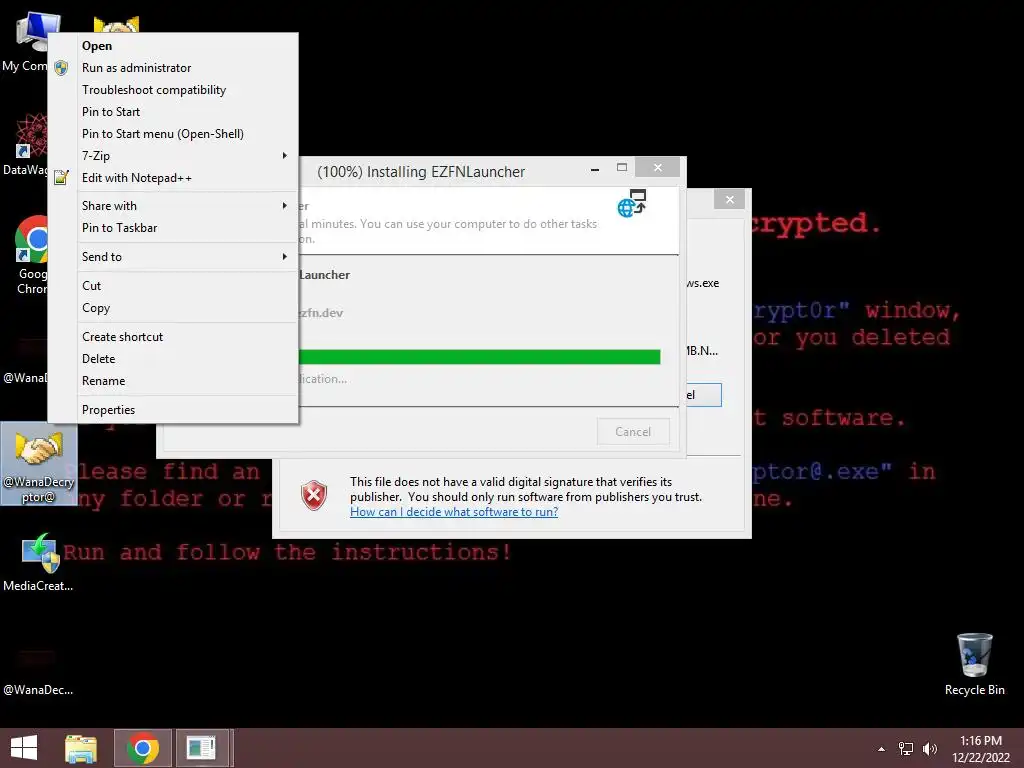Open File Explorer from the taskbar
1024x768 pixels.
[x=81, y=748]
